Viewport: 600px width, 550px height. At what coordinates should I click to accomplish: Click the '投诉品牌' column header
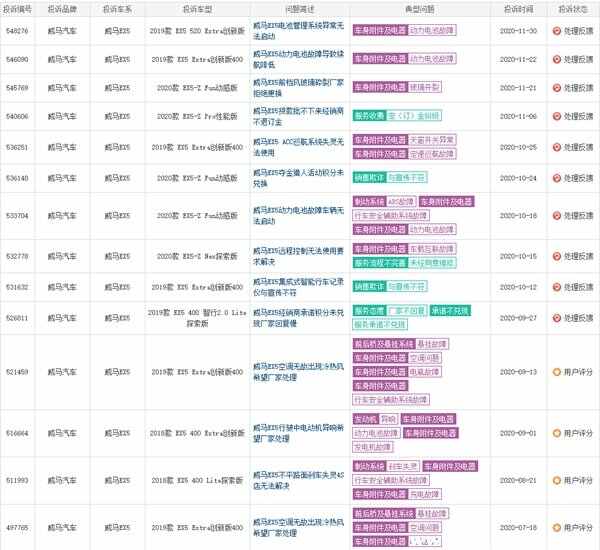coord(62,9)
